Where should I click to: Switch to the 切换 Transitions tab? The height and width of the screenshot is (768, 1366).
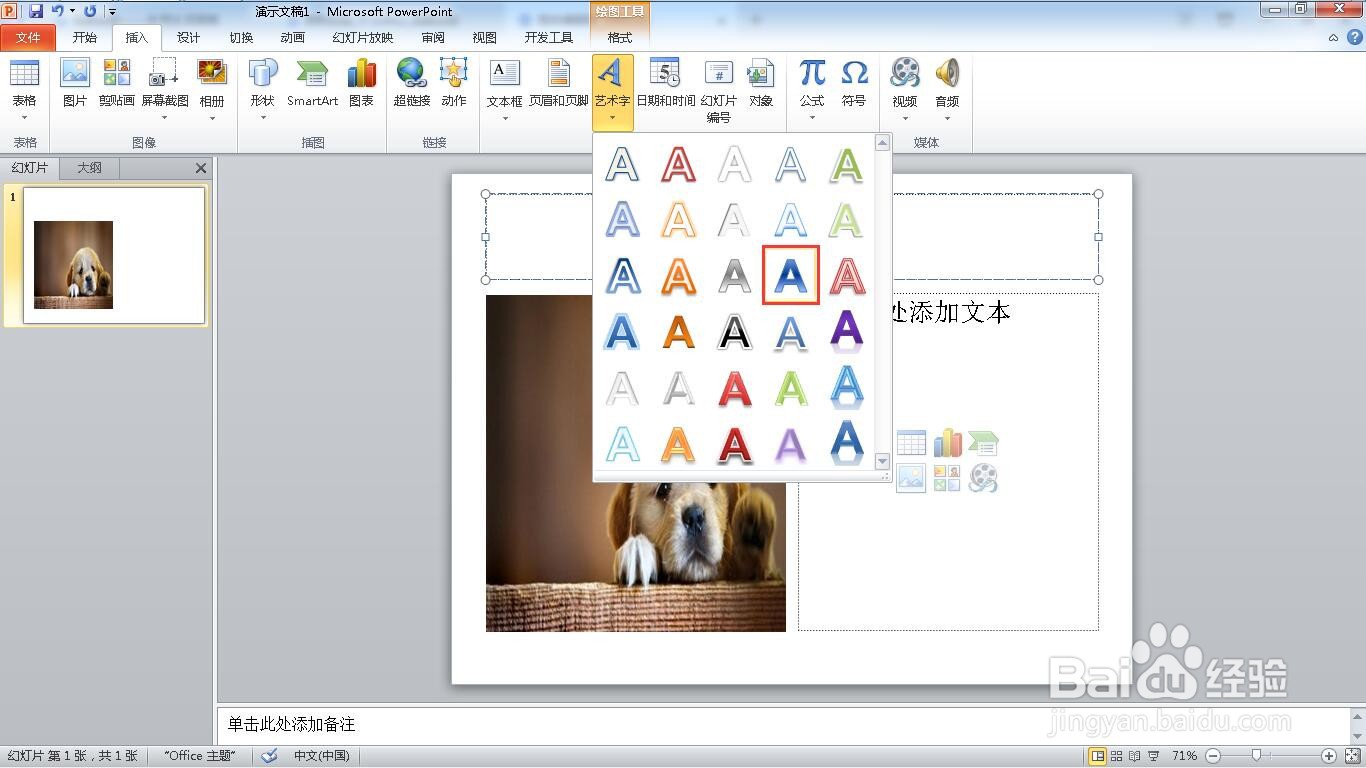[241, 38]
